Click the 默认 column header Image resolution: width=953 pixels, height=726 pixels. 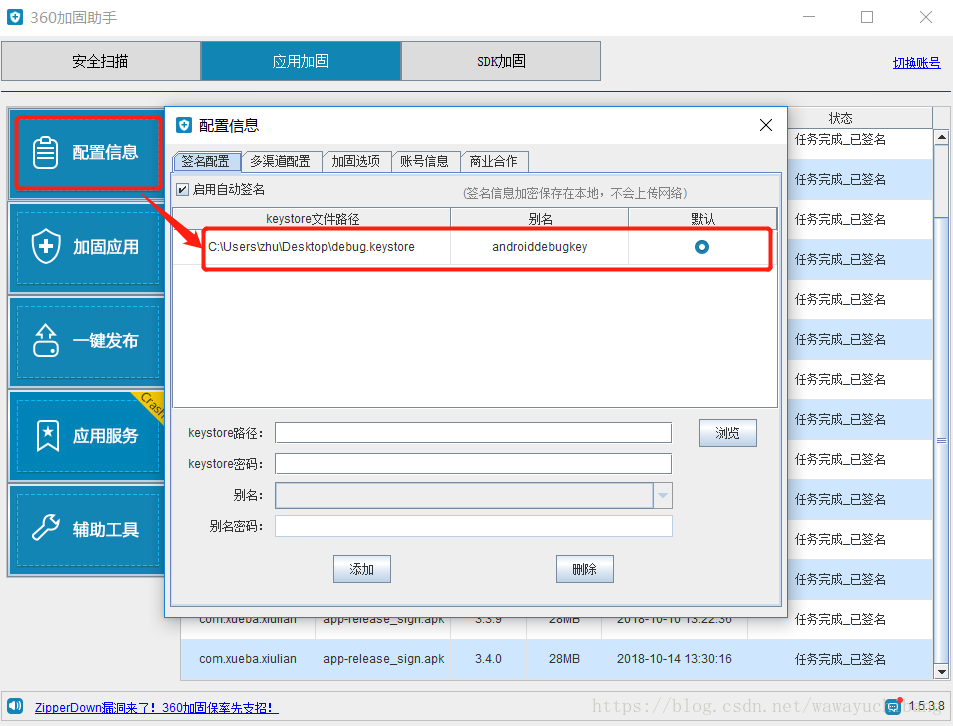click(703, 219)
